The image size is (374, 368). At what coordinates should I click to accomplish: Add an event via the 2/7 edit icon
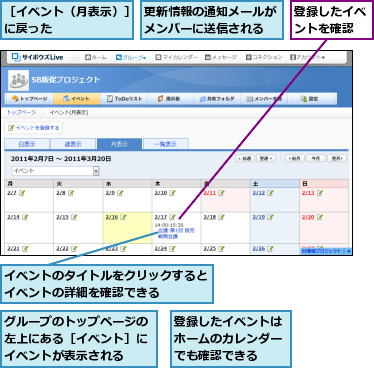[22, 193]
